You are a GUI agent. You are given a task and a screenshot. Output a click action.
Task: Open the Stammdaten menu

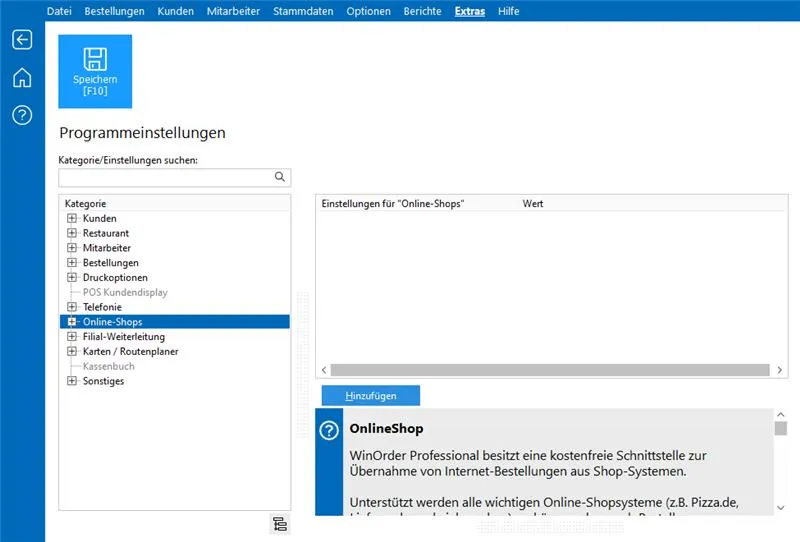click(x=303, y=11)
